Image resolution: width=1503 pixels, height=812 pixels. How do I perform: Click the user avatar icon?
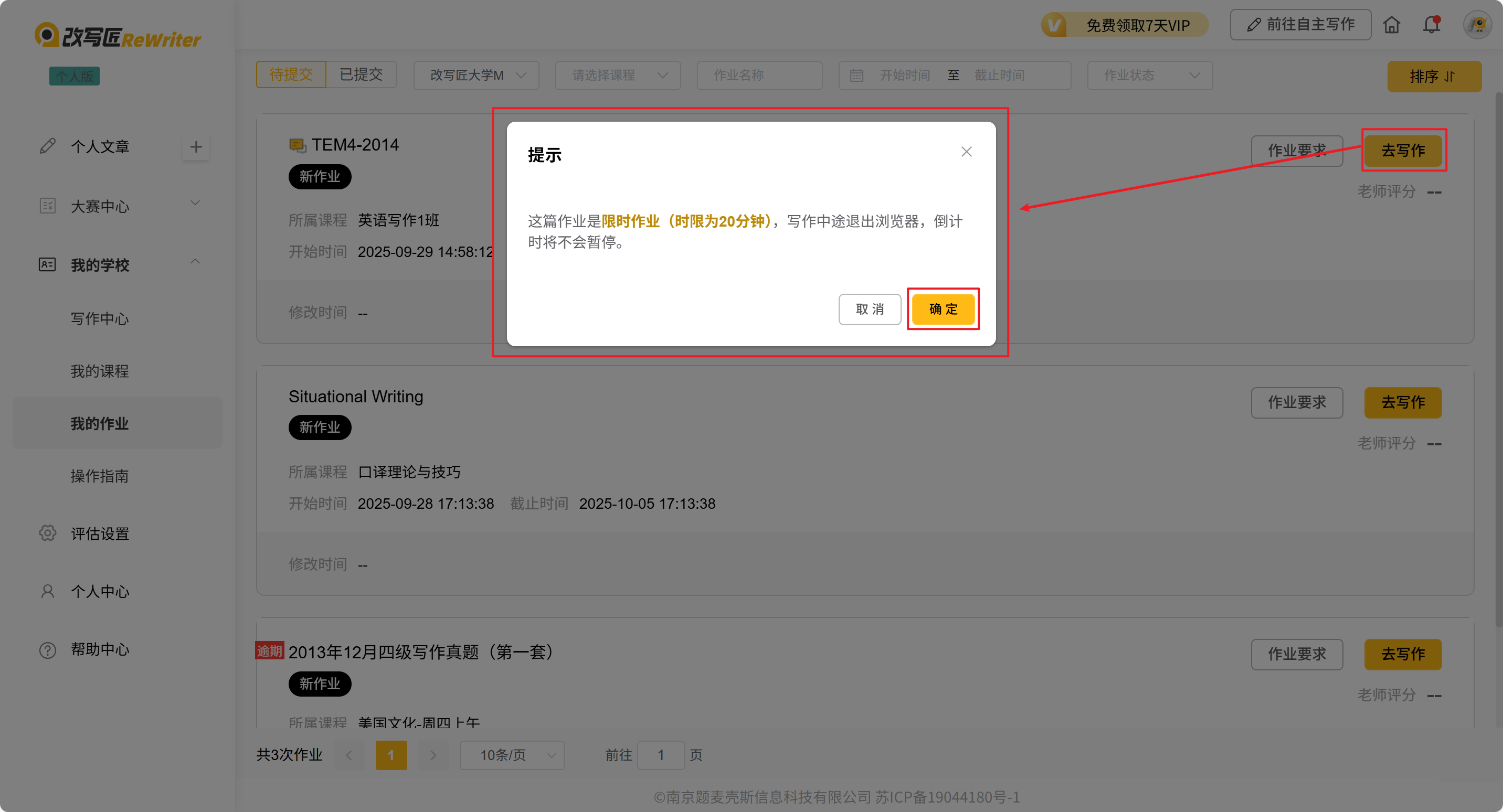[x=1477, y=25]
